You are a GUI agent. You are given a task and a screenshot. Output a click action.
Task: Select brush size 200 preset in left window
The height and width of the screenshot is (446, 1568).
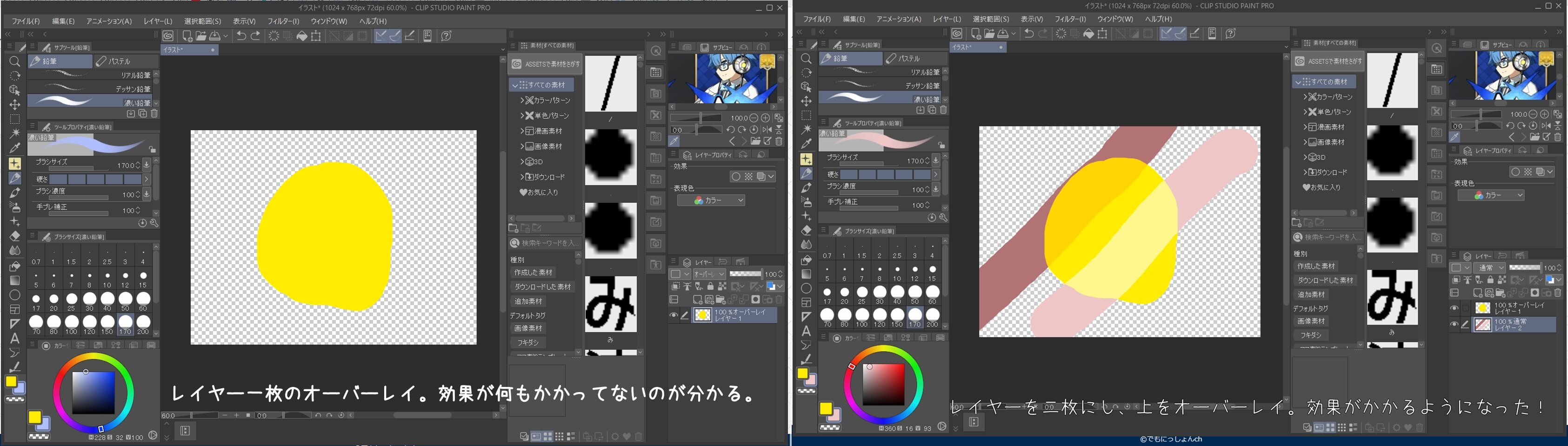143,322
